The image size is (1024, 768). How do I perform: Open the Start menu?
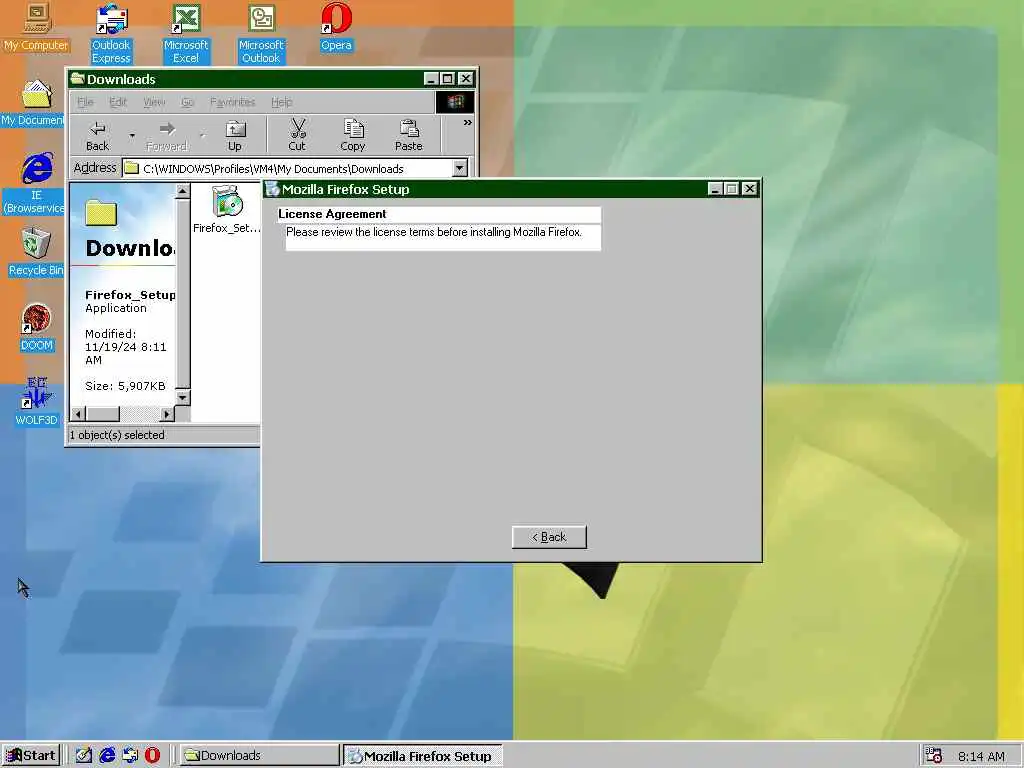31,756
